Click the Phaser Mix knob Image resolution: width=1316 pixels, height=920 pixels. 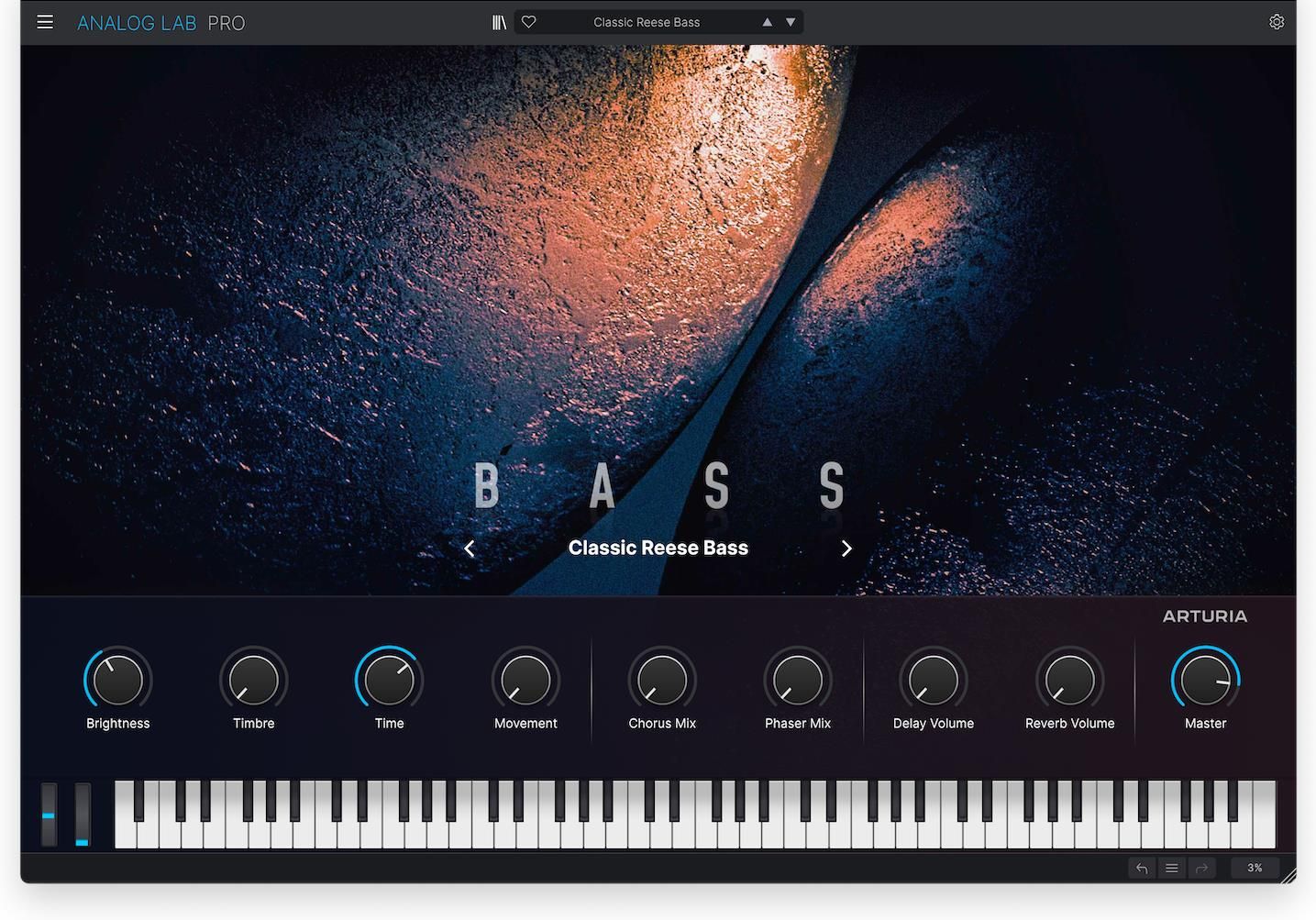click(798, 680)
